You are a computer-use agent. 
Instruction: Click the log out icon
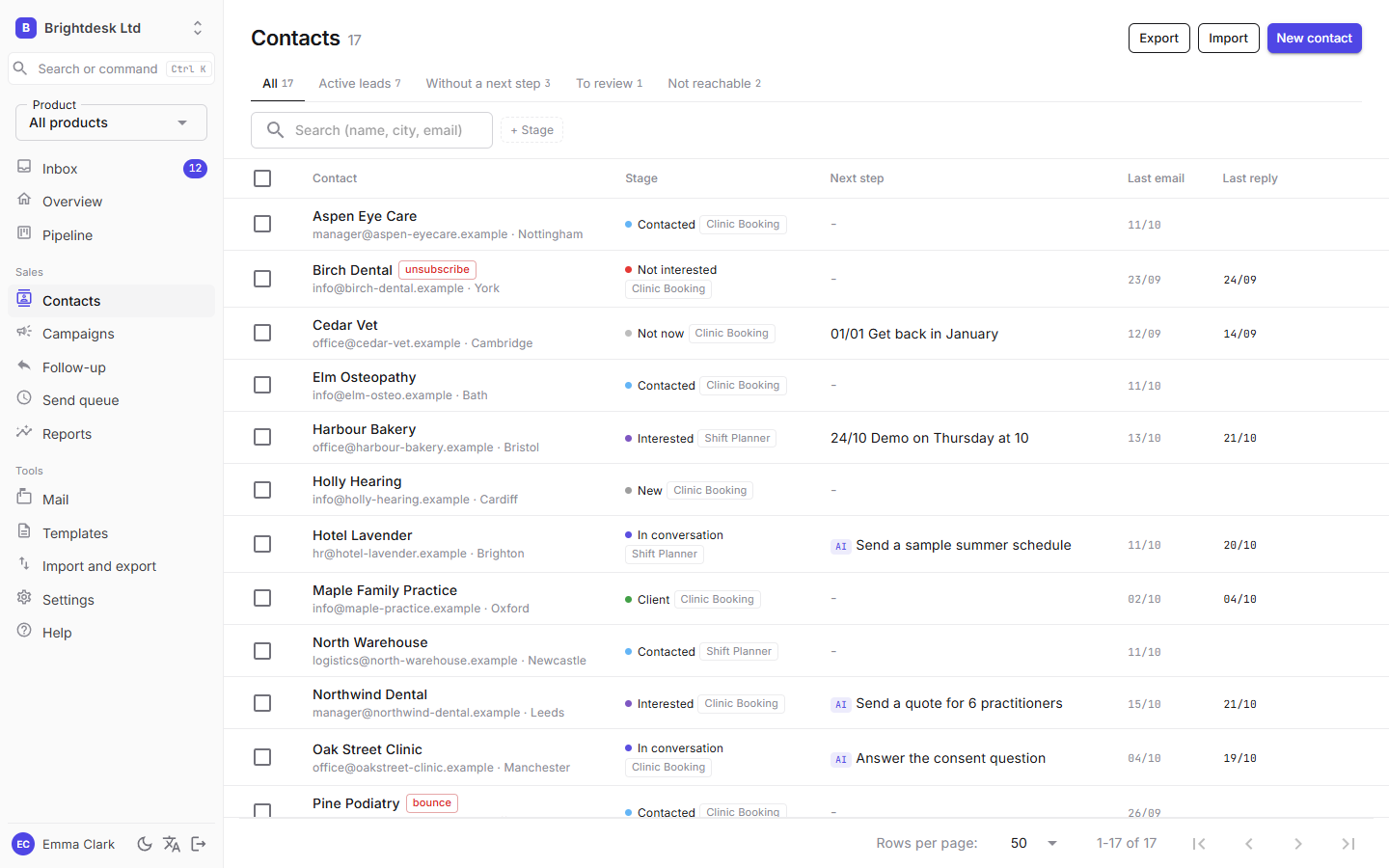[x=199, y=844]
